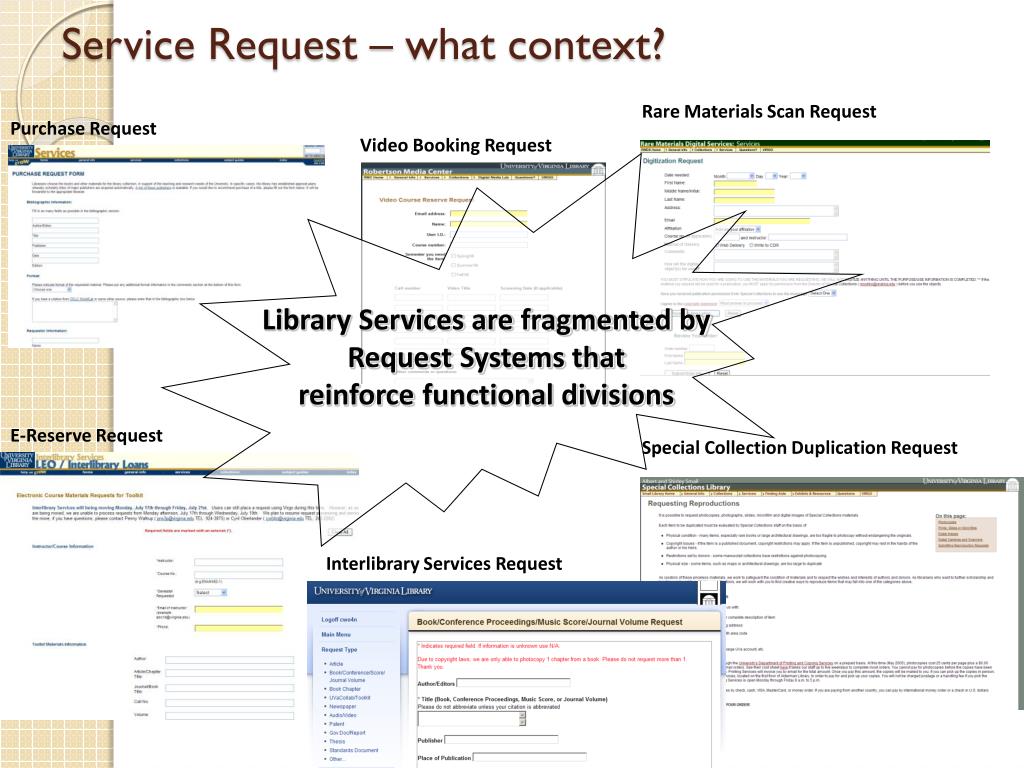Open the Year dropdown in Digitization Request

pyautogui.click(x=799, y=176)
